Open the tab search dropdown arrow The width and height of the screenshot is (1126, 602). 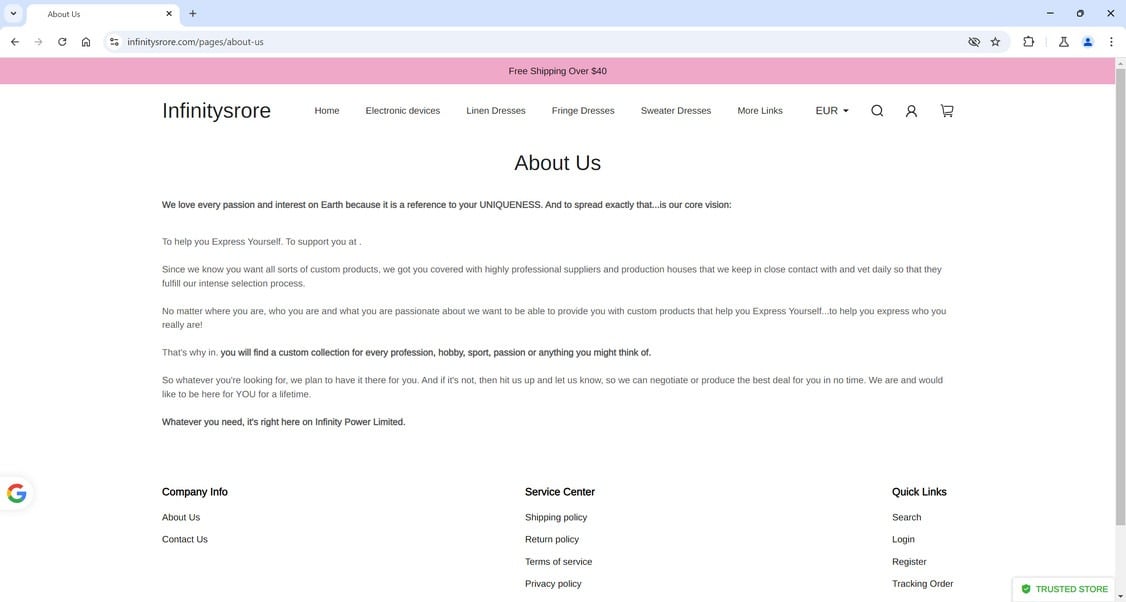(x=13, y=14)
